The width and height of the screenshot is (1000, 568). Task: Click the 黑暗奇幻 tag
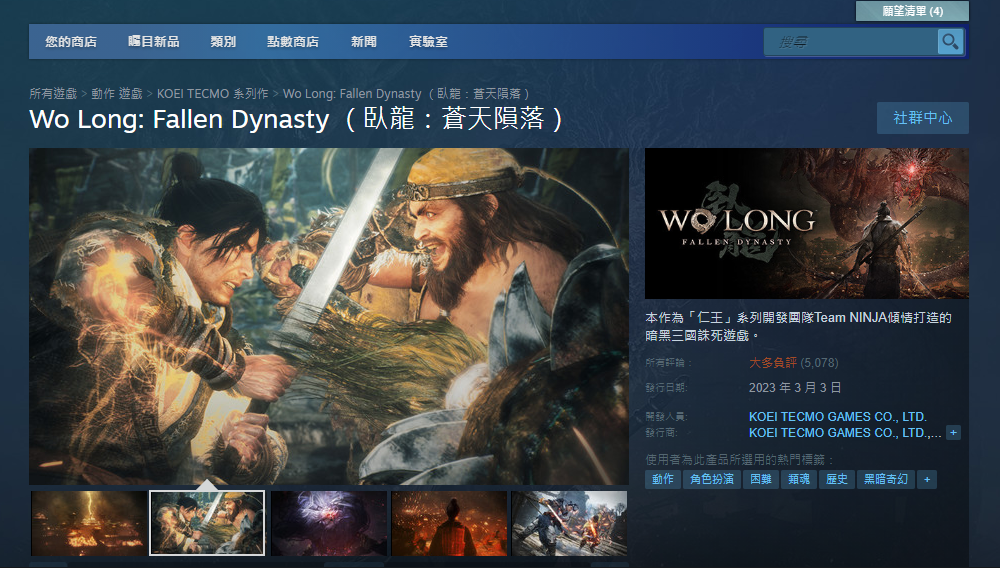click(x=886, y=479)
